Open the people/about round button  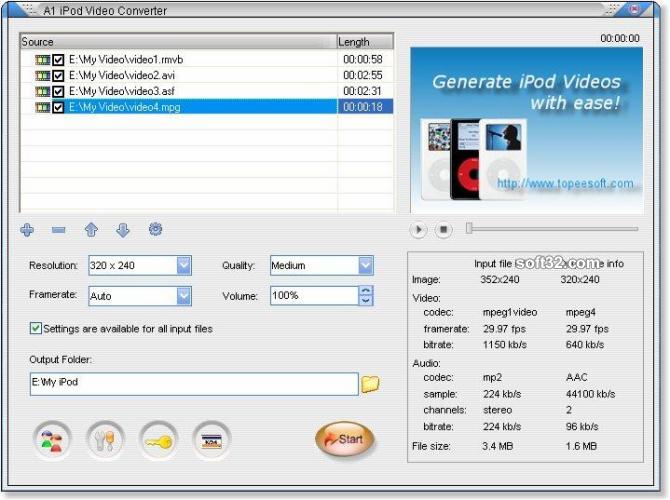tap(52, 440)
